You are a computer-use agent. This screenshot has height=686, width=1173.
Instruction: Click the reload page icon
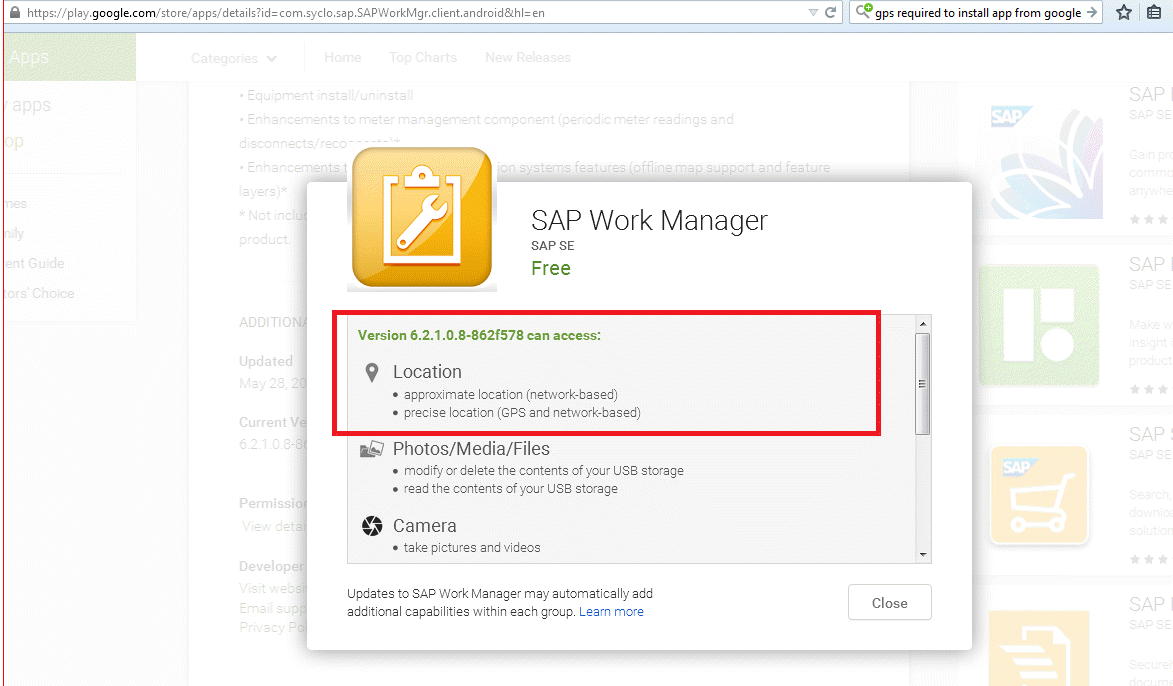point(830,13)
